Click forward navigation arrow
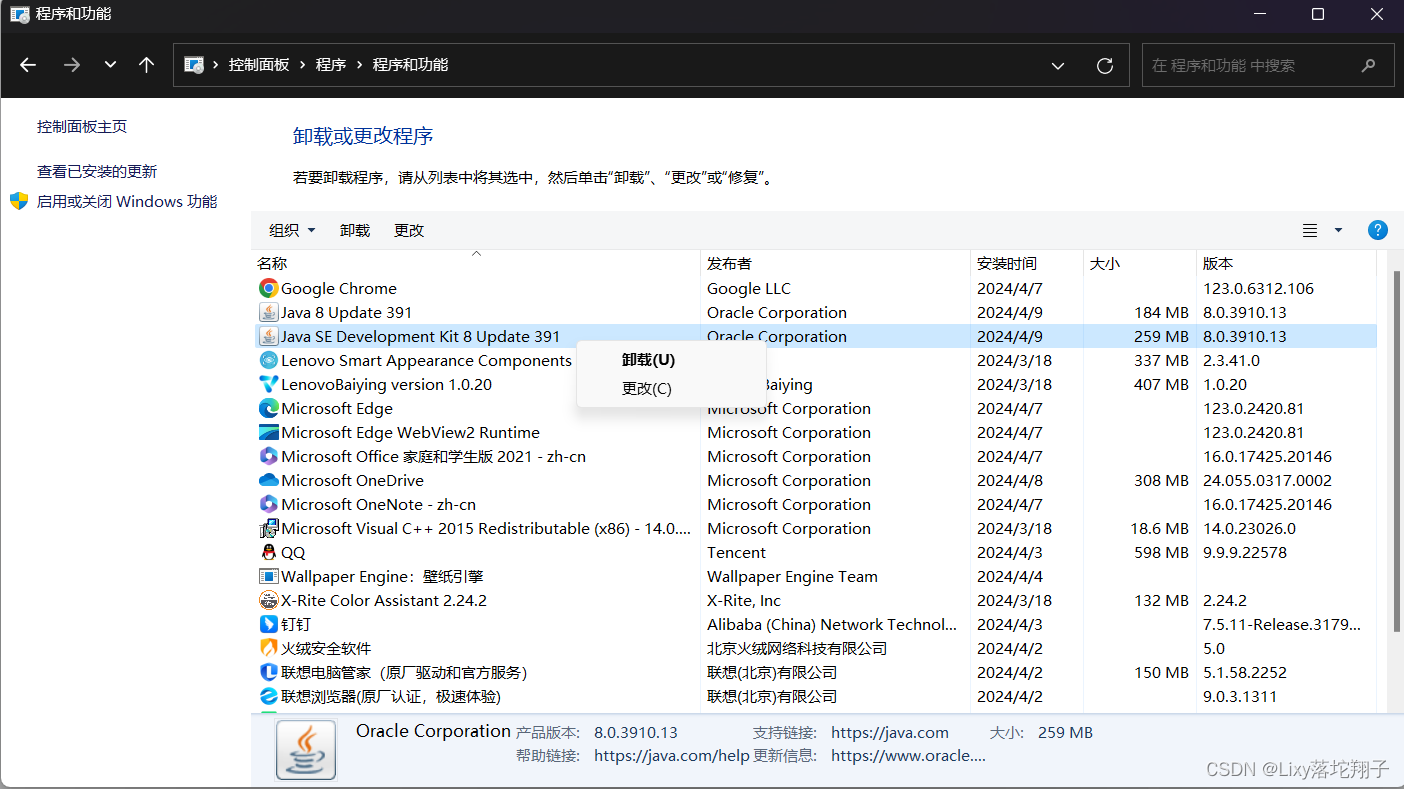 coord(71,65)
